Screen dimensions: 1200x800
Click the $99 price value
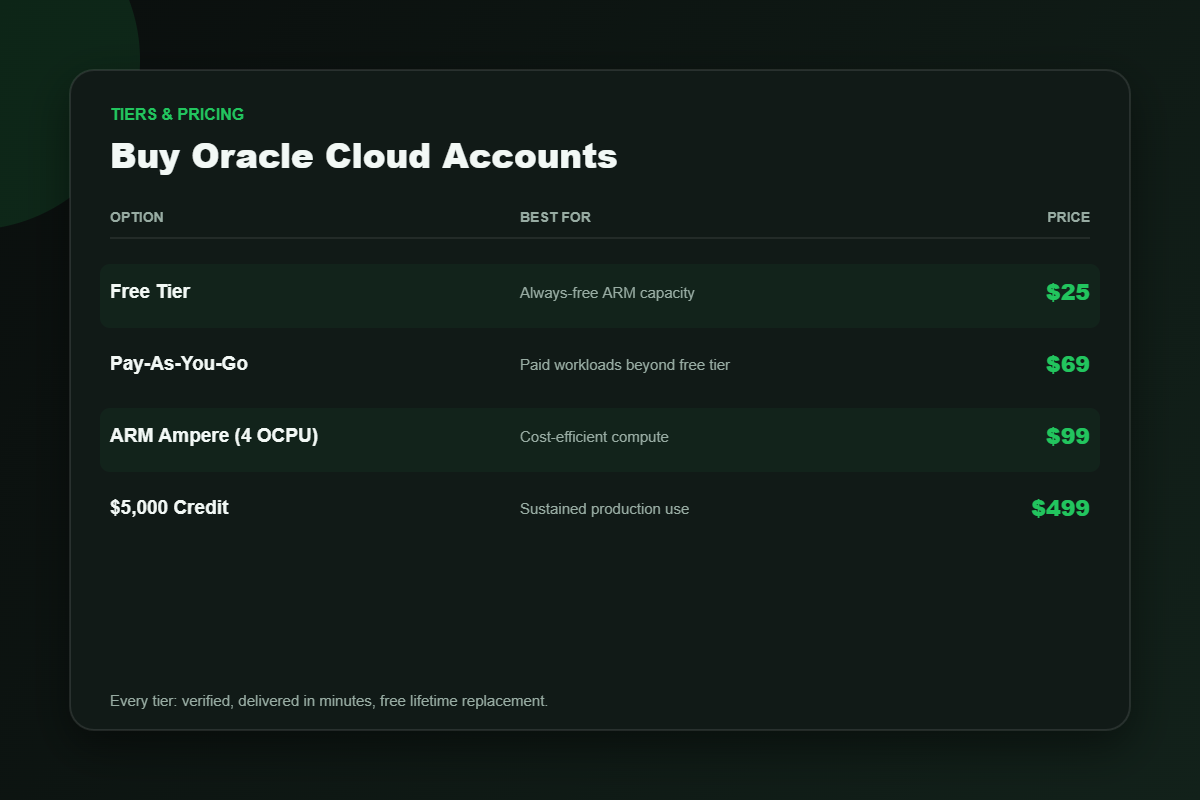coord(1068,437)
